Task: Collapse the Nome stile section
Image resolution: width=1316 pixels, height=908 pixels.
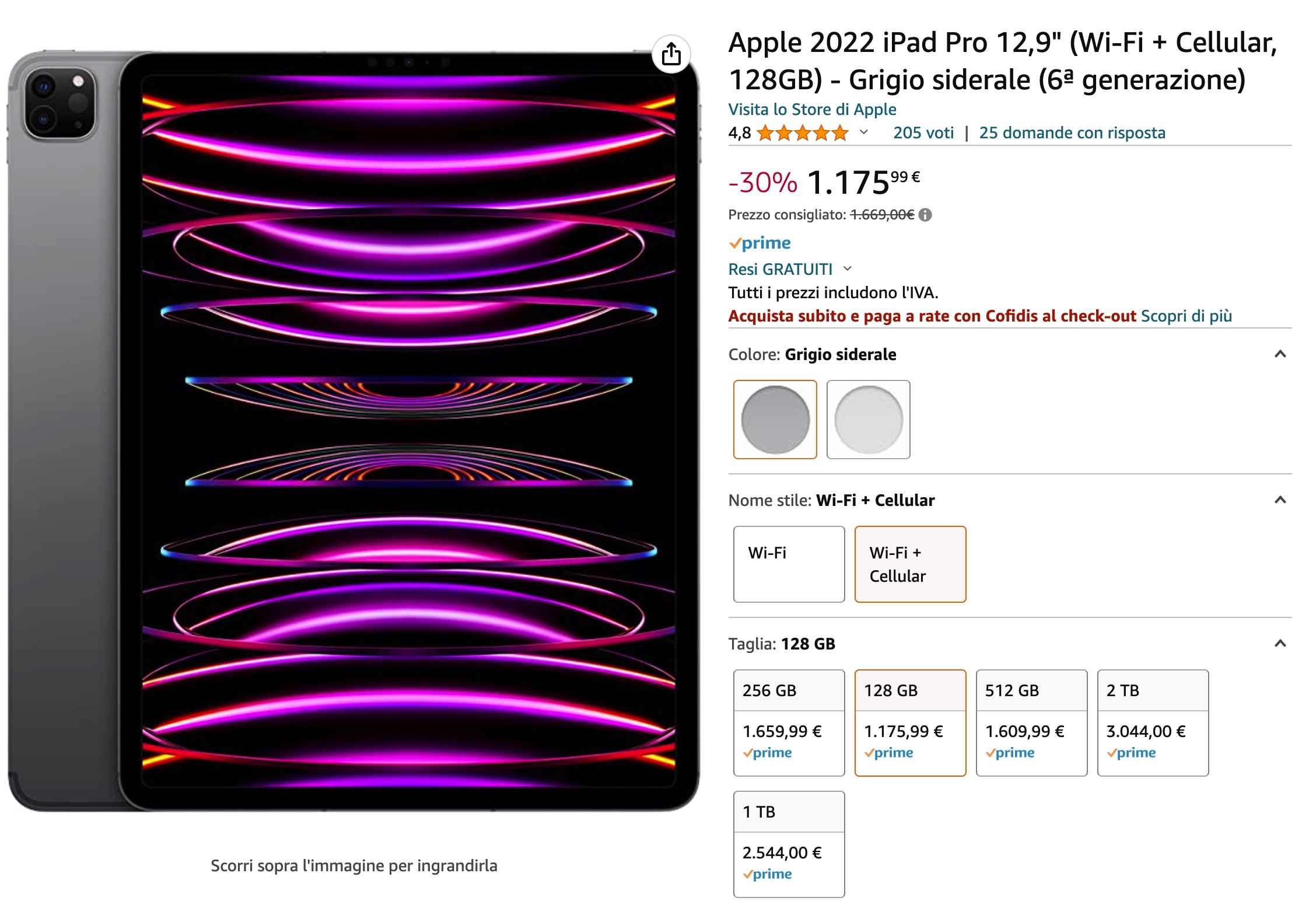Action: (1280, 500)
